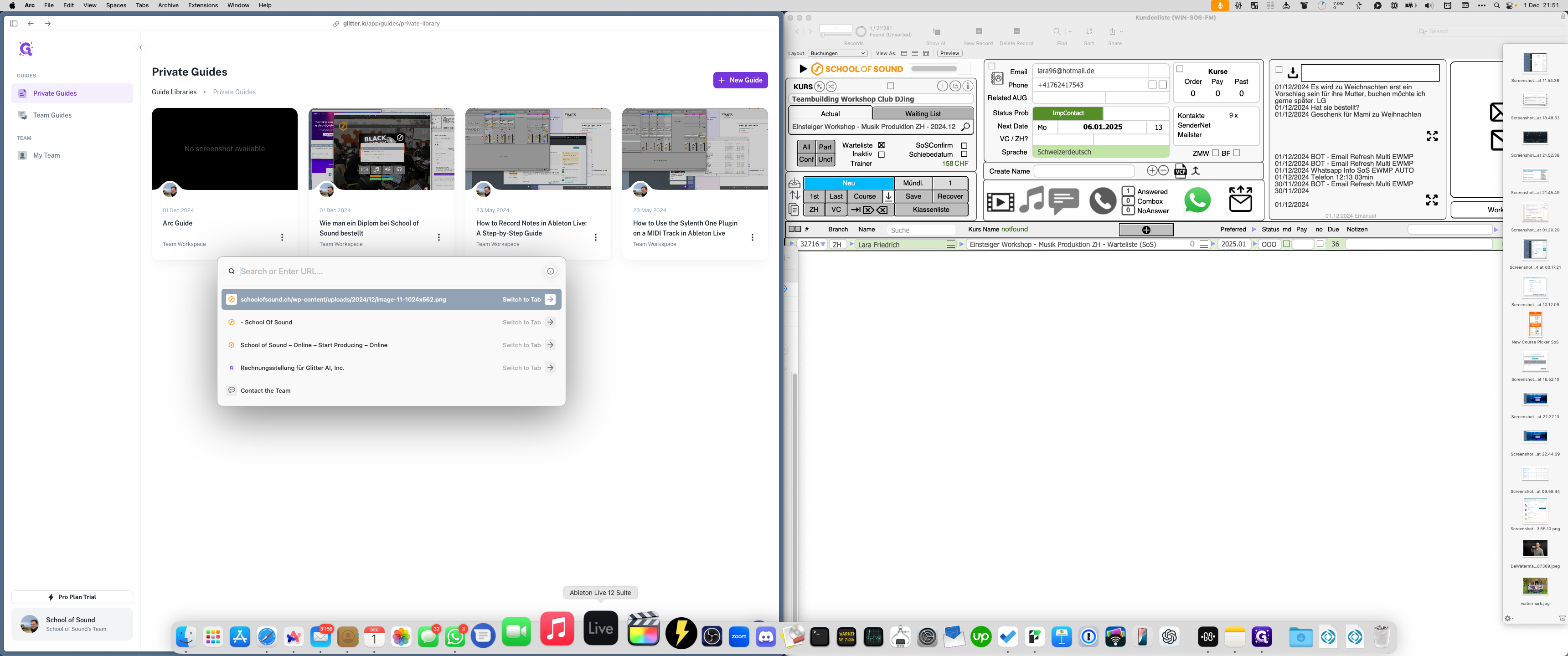1568x656 pixels.
Task: Collapse the Glitter sidebar with chevron
Action: pos(140,47)
